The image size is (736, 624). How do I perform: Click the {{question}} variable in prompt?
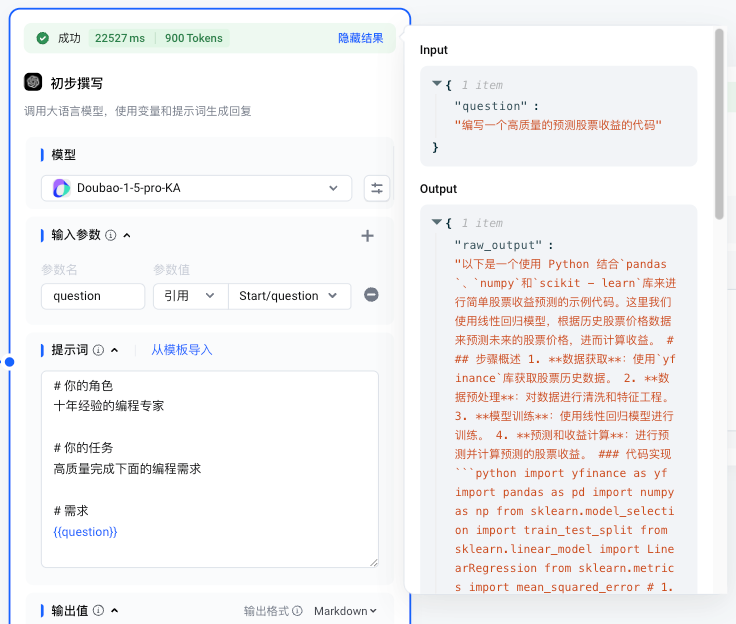[x=85, y=532]
